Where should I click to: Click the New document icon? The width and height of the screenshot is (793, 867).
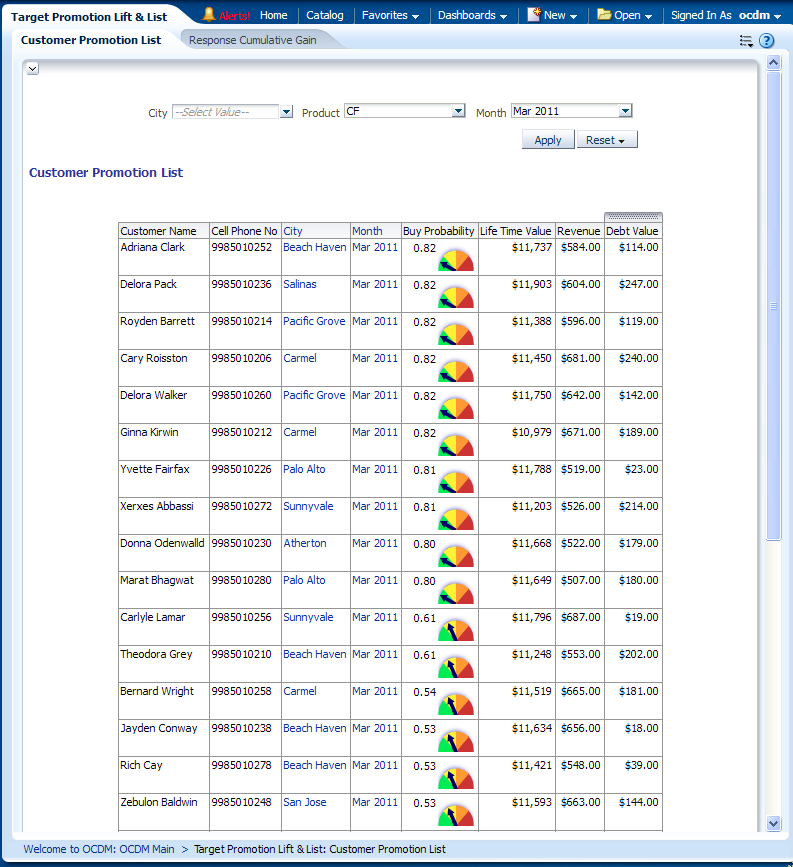click(534, 15)
